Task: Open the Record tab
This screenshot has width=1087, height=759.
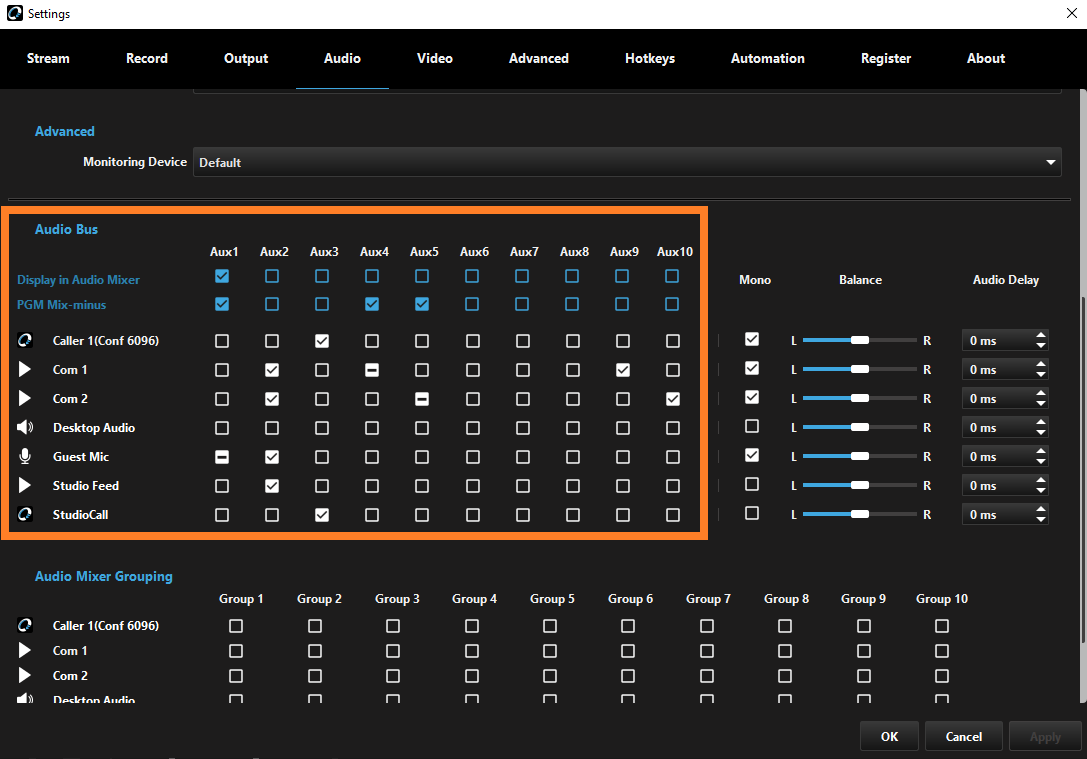Action: pos(147,58)
